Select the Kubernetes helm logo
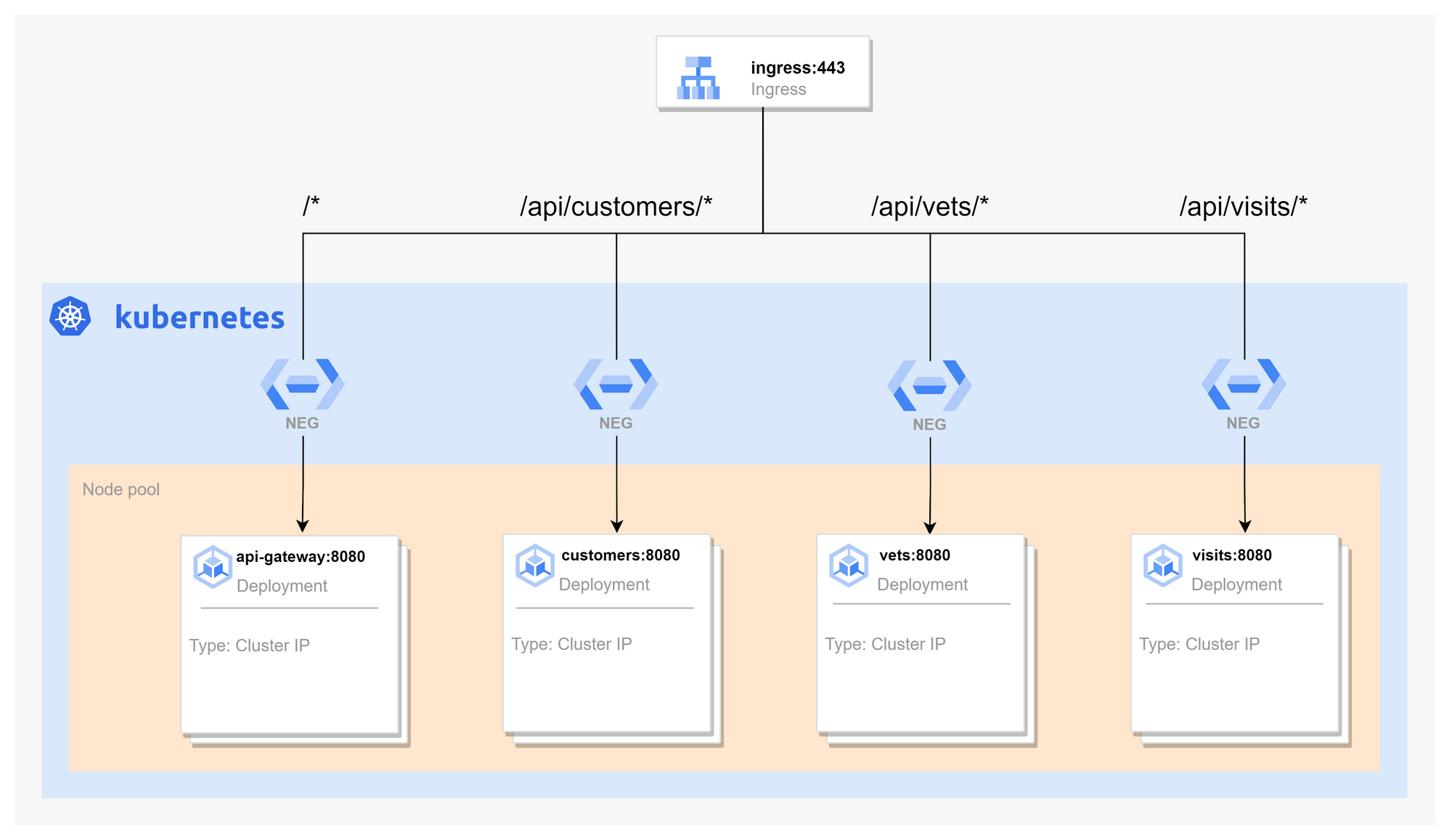 point(70,315)
